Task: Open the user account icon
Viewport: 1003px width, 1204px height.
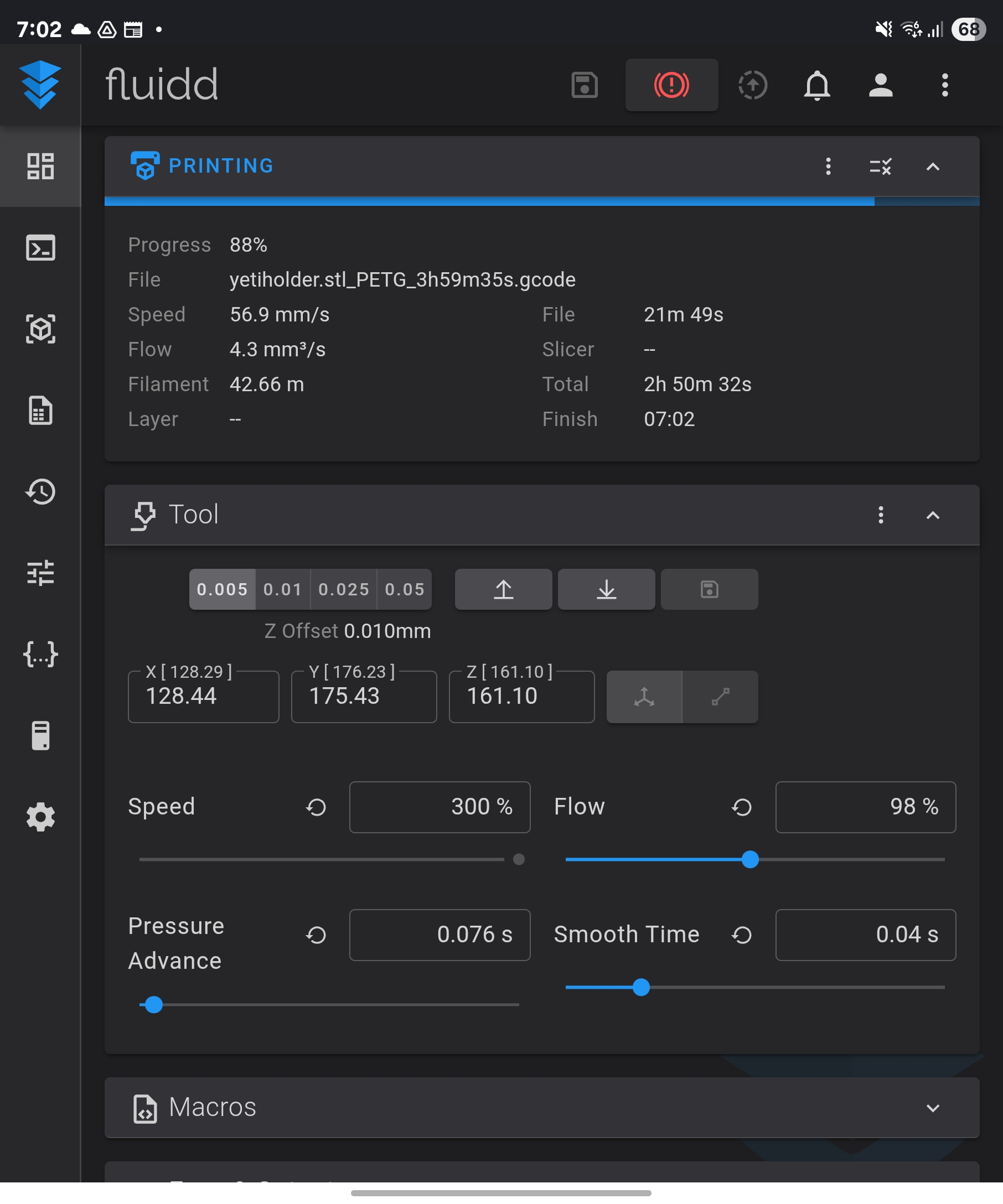Action: 880,85
